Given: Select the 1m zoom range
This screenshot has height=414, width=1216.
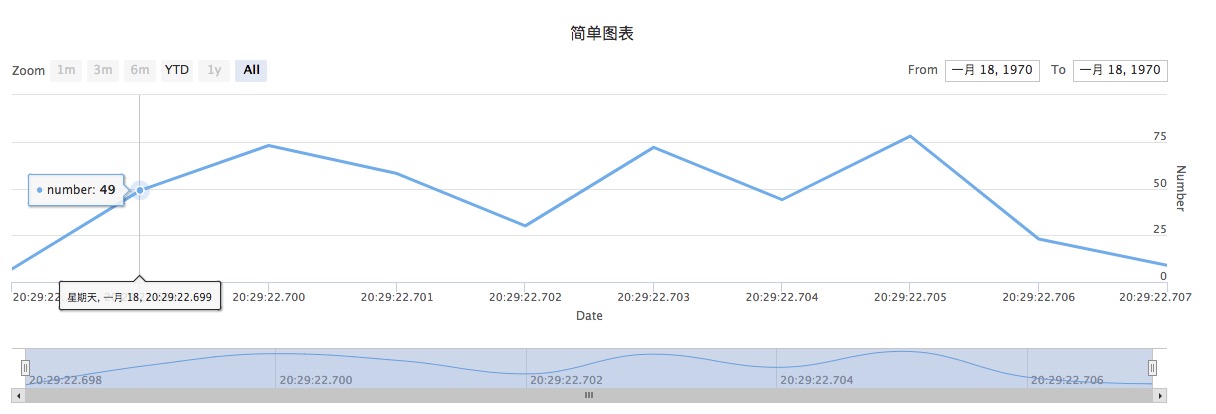Looking at the screenshot, I should click(66, 70).
